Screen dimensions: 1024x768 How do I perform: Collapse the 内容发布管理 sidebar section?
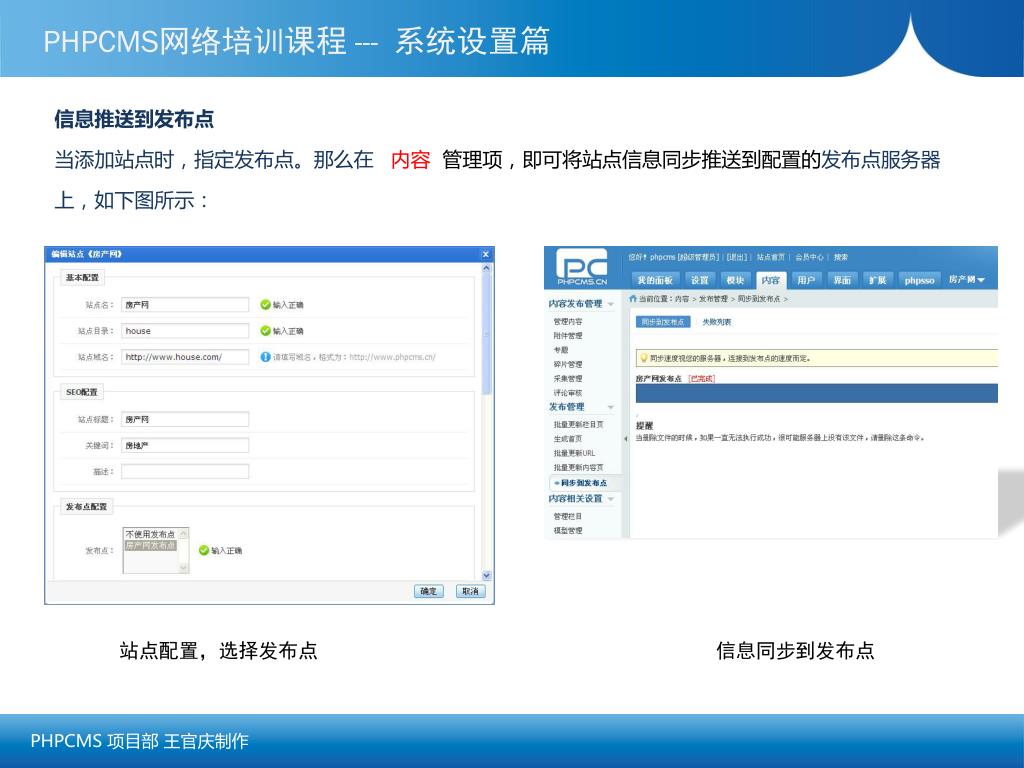611,304
